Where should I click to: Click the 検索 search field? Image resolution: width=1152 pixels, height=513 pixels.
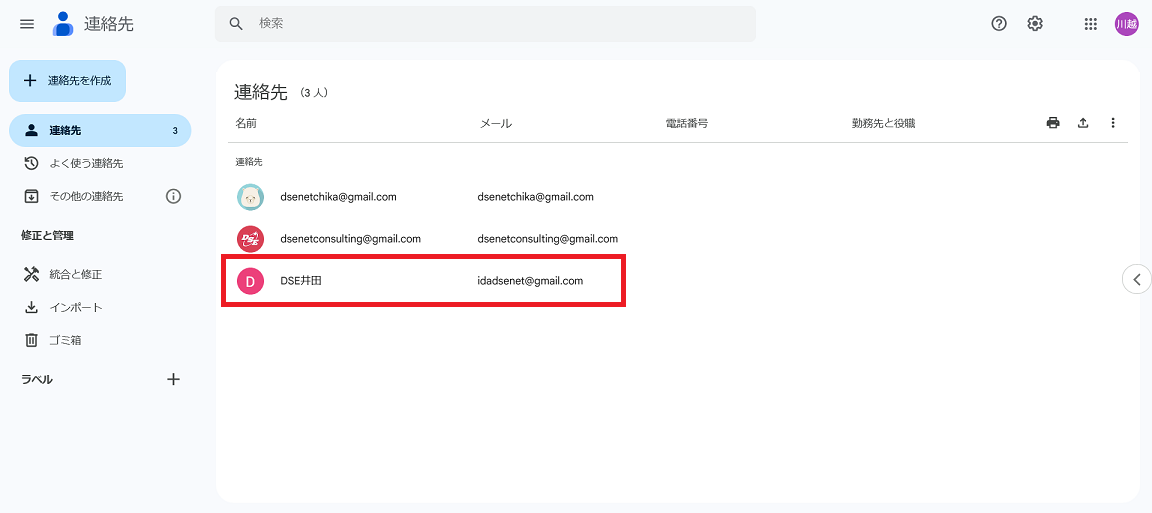(485, 24)
